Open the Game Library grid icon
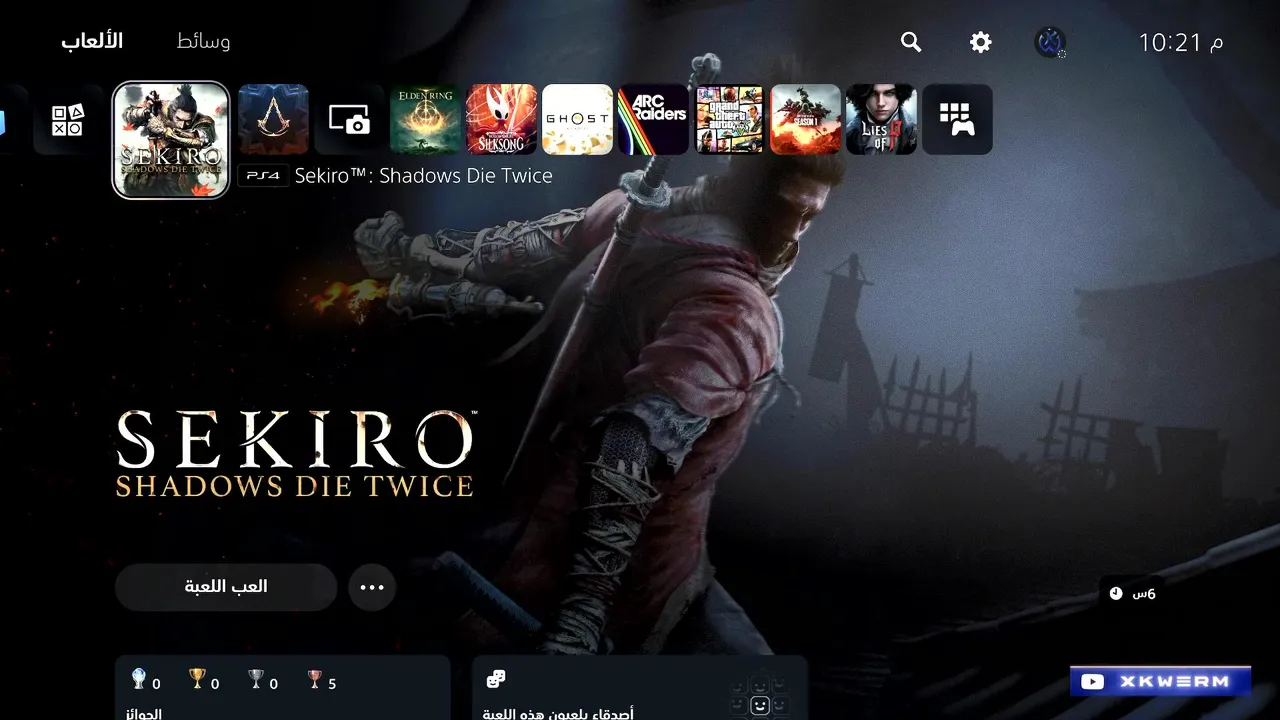Screen dimensions: 1280x720 [957, 119]
